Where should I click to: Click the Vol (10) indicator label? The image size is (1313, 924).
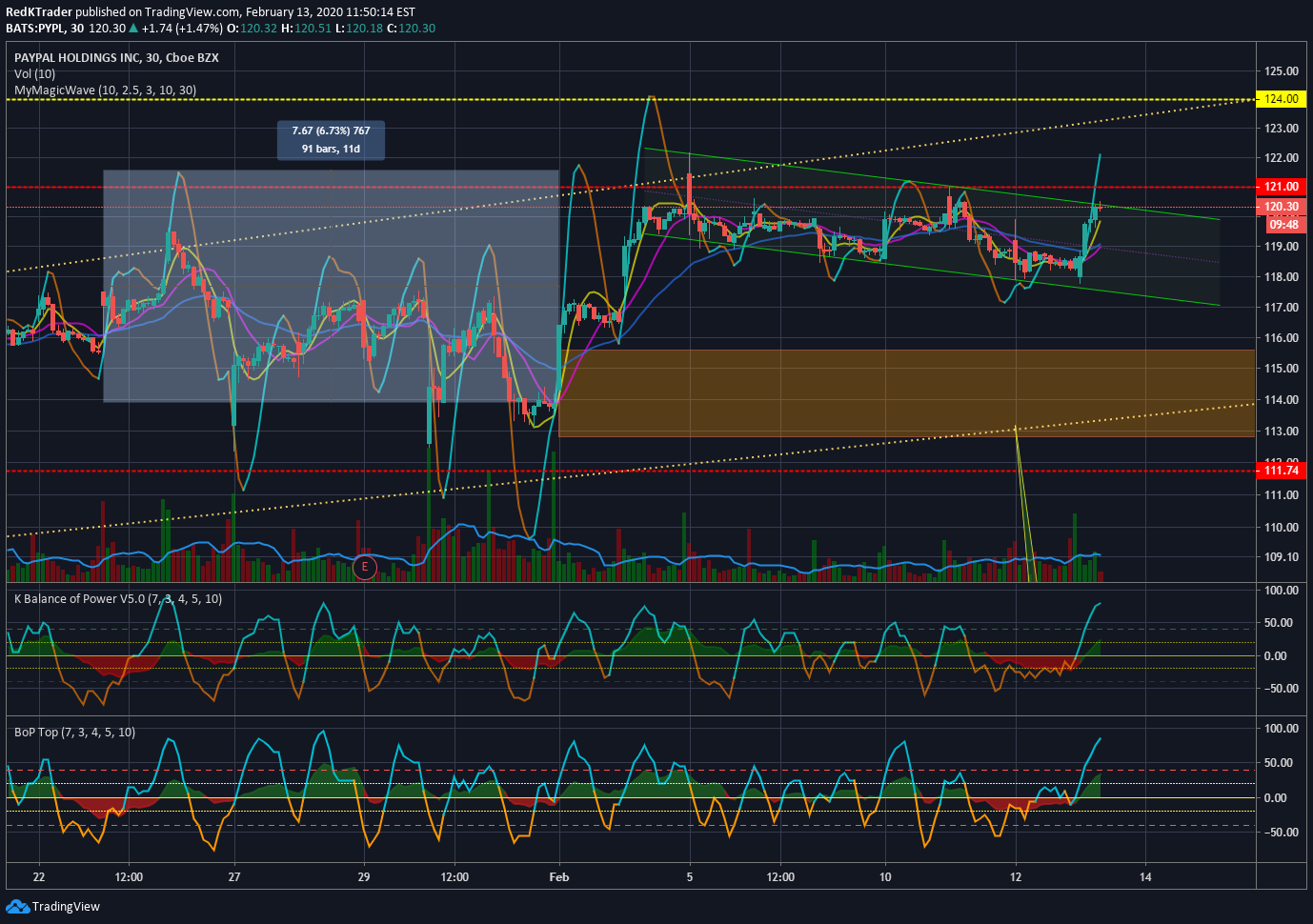click(x=34, y=74)
